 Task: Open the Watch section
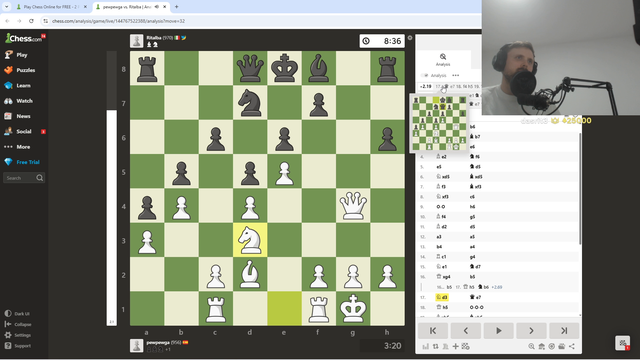click(x=18, y=101)
